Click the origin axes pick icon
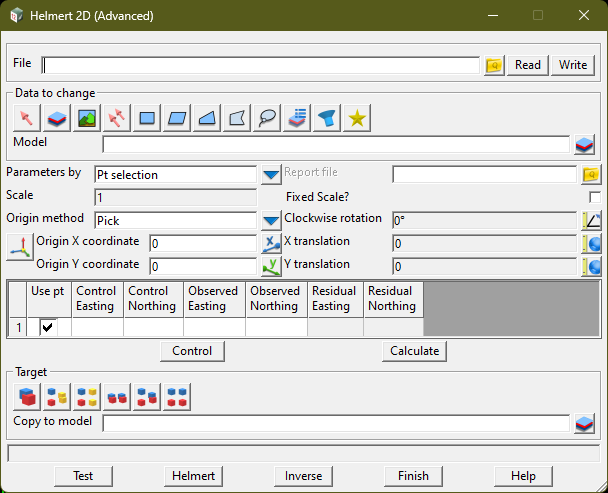 (x=19, y=245)
